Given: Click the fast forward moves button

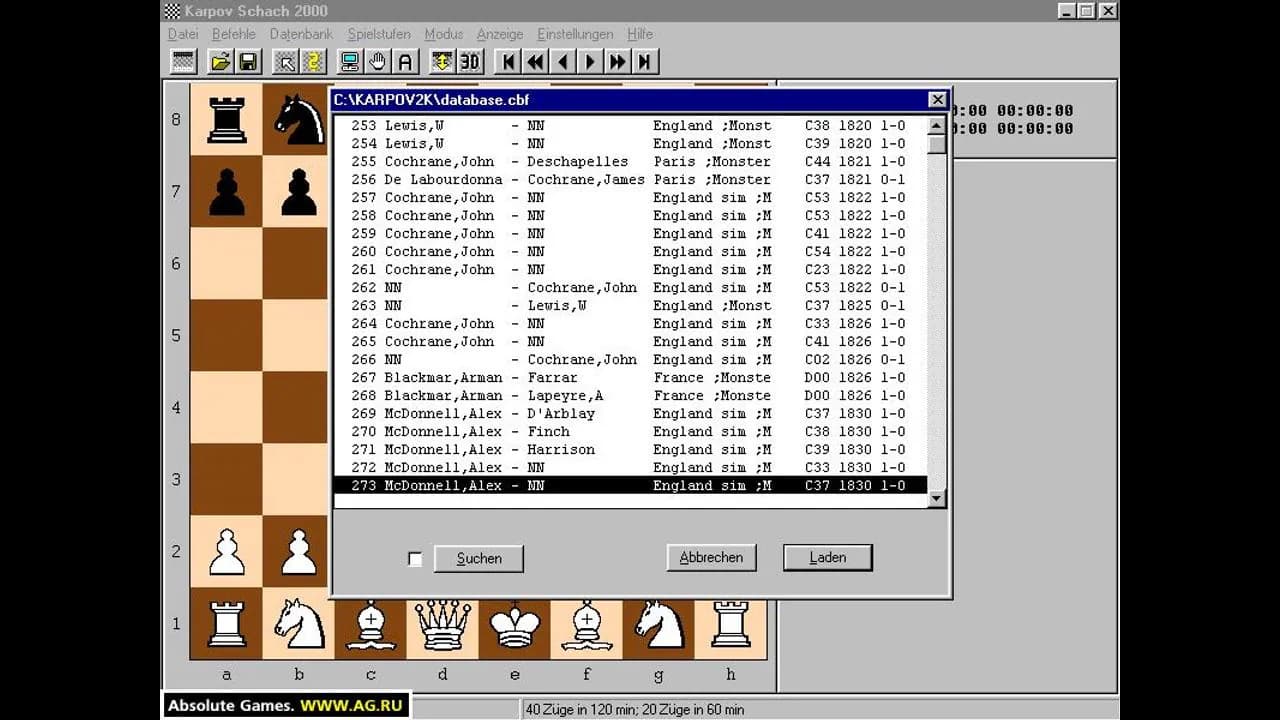Looking at the screenshot, I should (617, 62).
